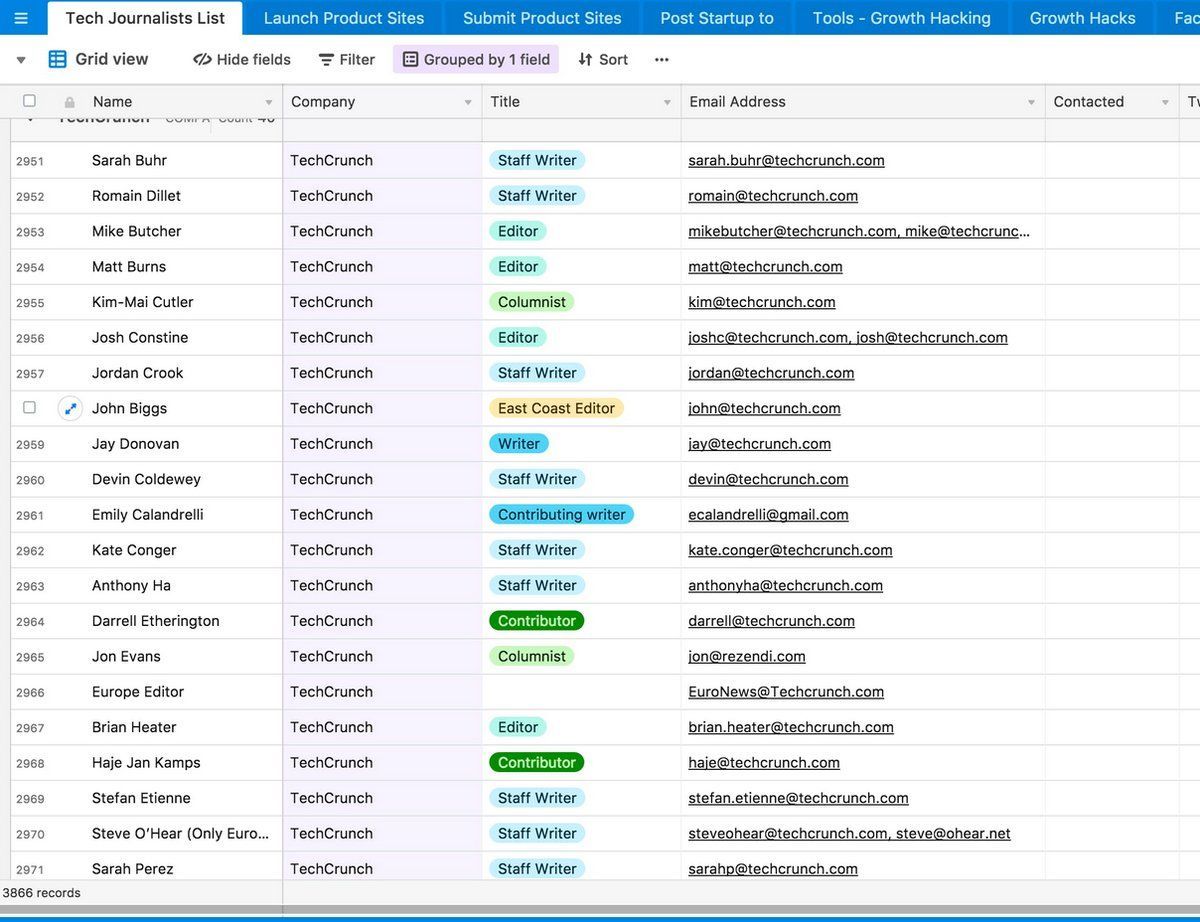Screen dimensions: 1200x922
Task: Click row number 2966
Action: (30, 693)
